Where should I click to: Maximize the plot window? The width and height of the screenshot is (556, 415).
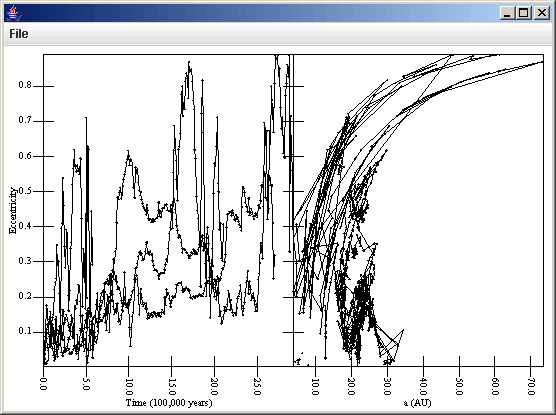[523, 13]
